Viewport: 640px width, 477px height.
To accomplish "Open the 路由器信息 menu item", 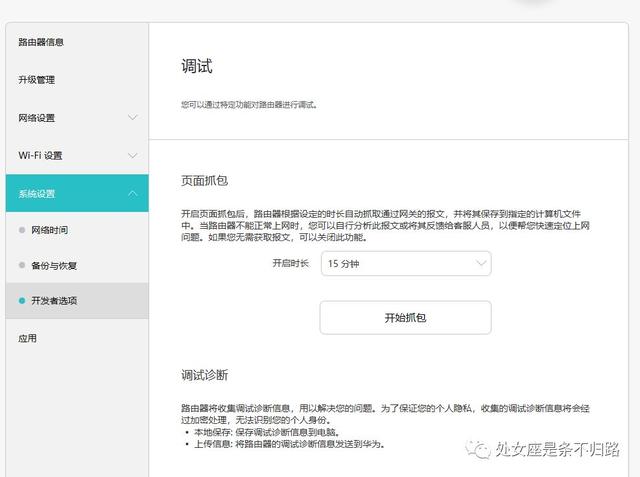I will pyautogui.click(x=77, y=42).
